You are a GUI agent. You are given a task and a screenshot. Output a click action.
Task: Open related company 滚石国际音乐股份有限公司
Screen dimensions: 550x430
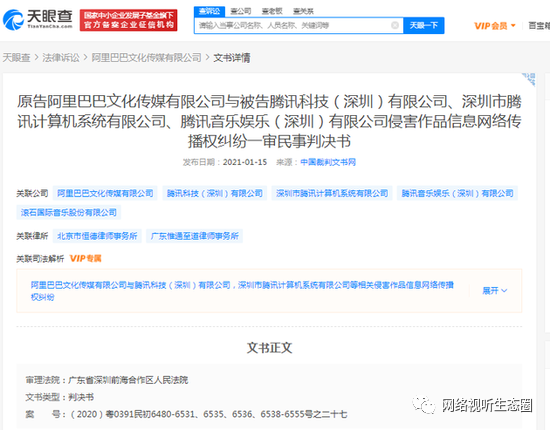click(69, 213)
